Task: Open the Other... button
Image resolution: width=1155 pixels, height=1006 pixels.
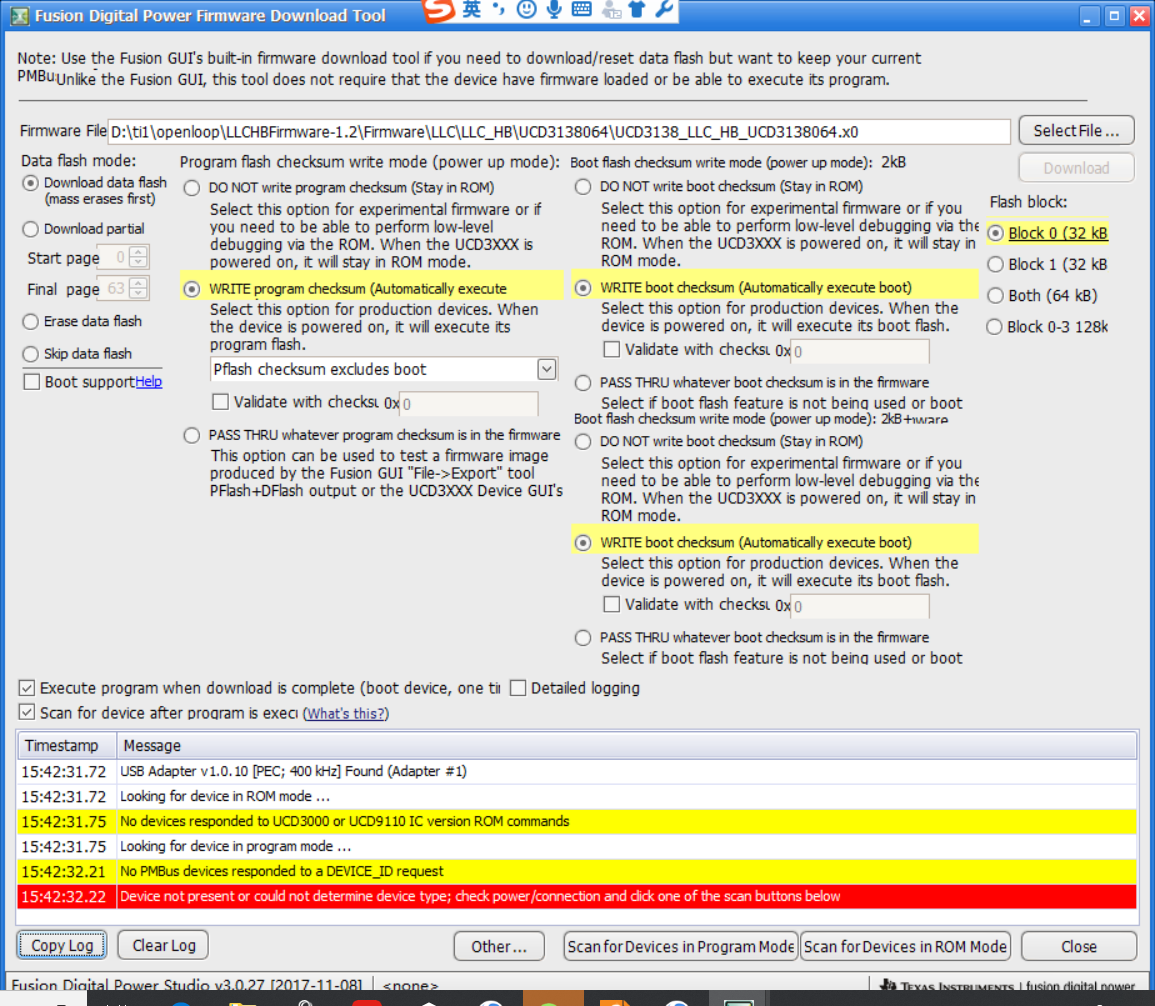Action: click(499, 946)
